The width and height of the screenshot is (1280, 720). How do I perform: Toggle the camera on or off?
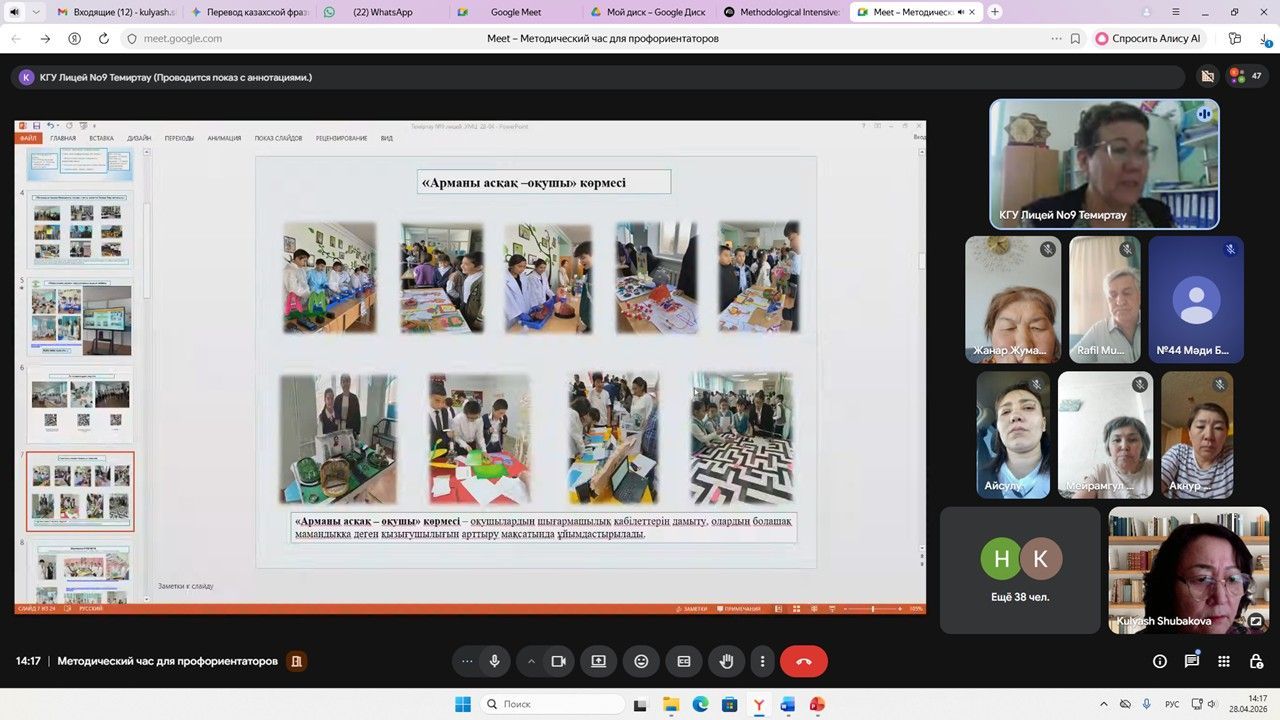coord(559,661)
